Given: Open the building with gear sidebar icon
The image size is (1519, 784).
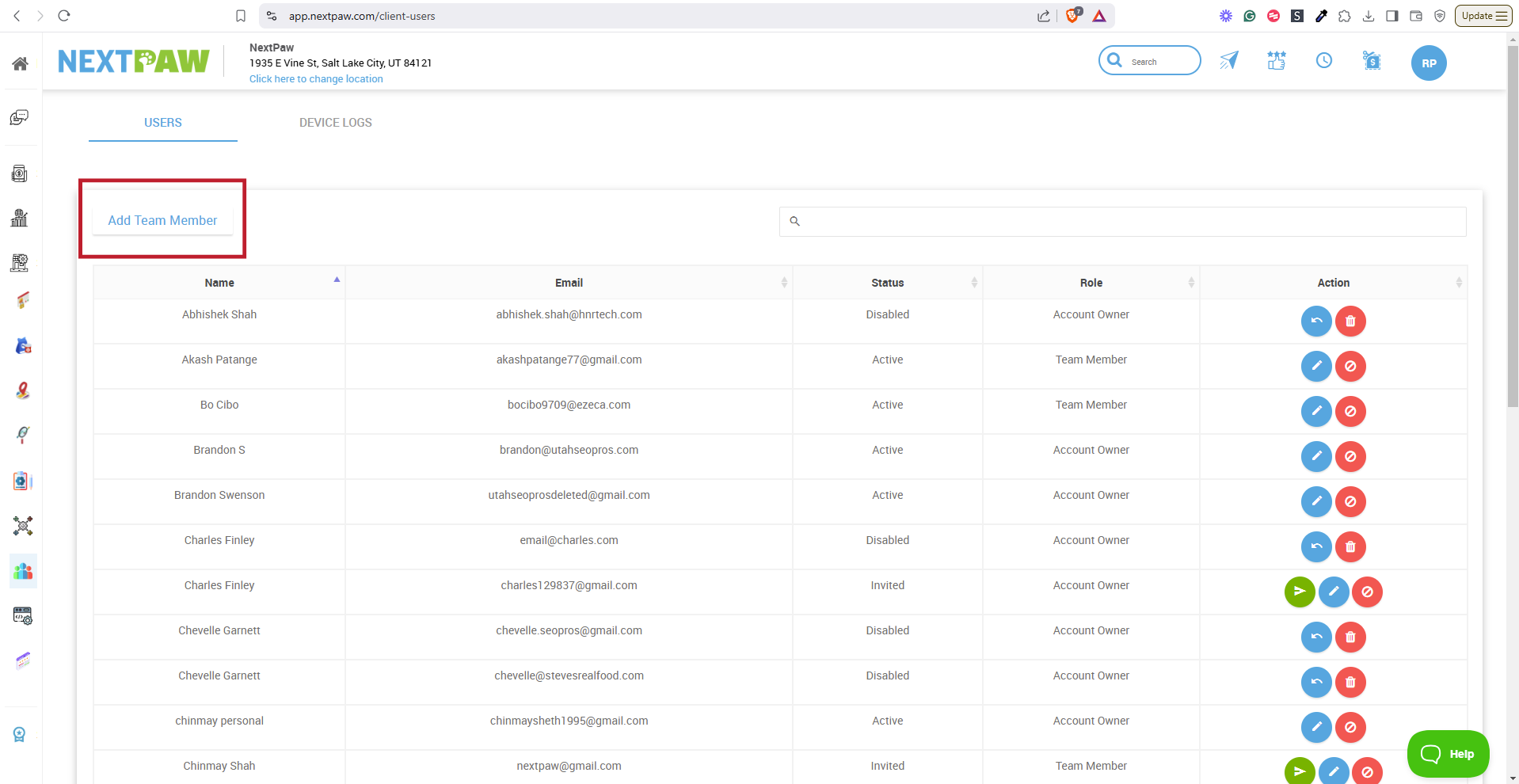Looking at the screenshot, I should pyautogui.click(x=20, y=262).
